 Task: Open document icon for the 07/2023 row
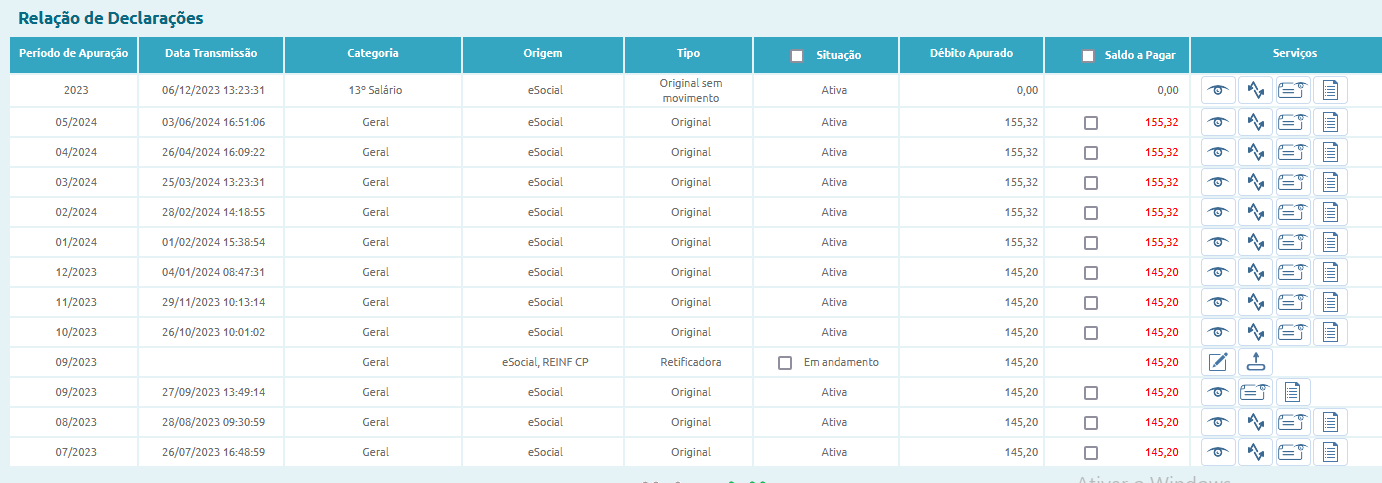pyautogui.click(x=1330, y=452)
